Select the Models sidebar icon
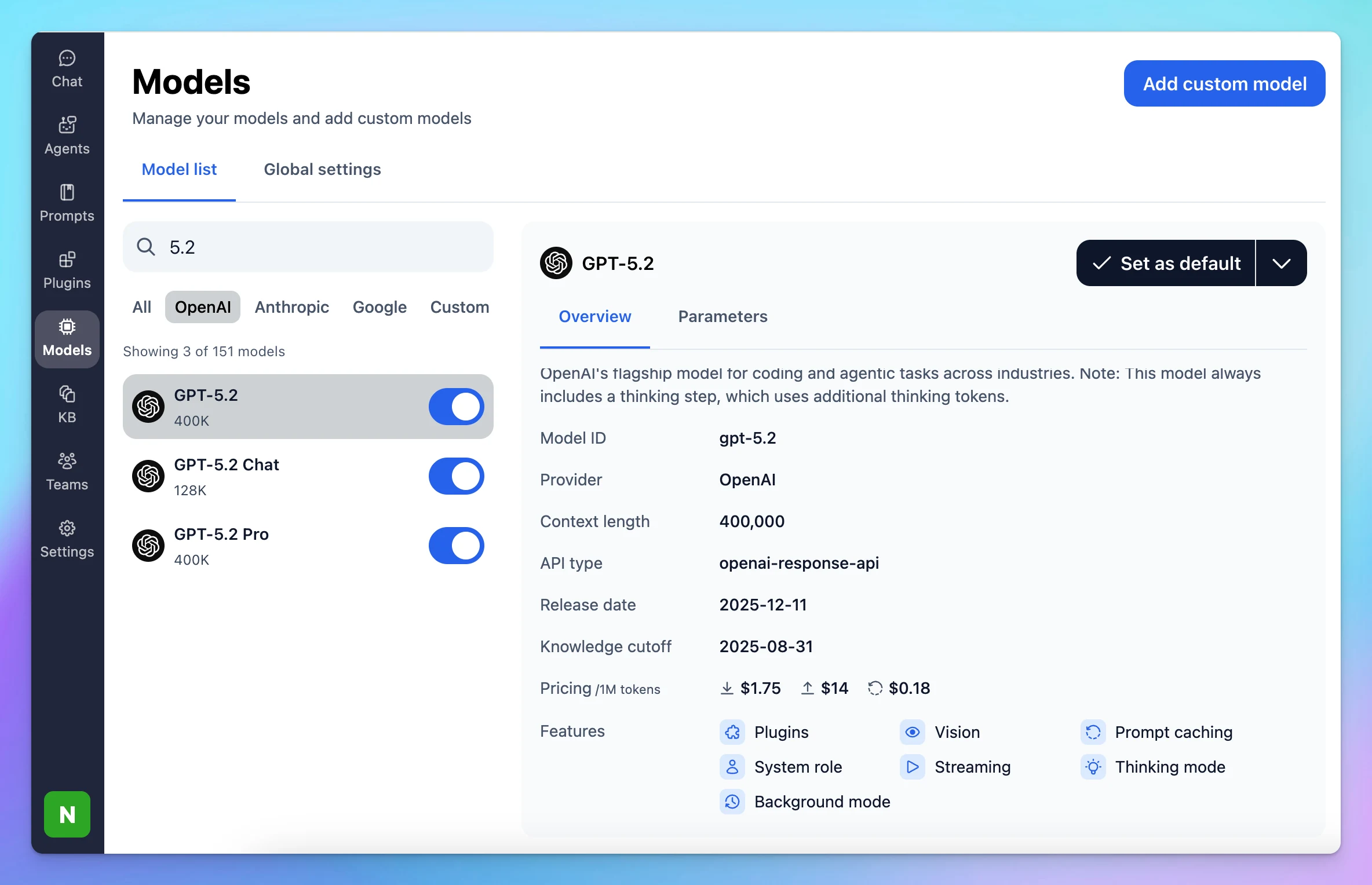 tap(67, 339)
